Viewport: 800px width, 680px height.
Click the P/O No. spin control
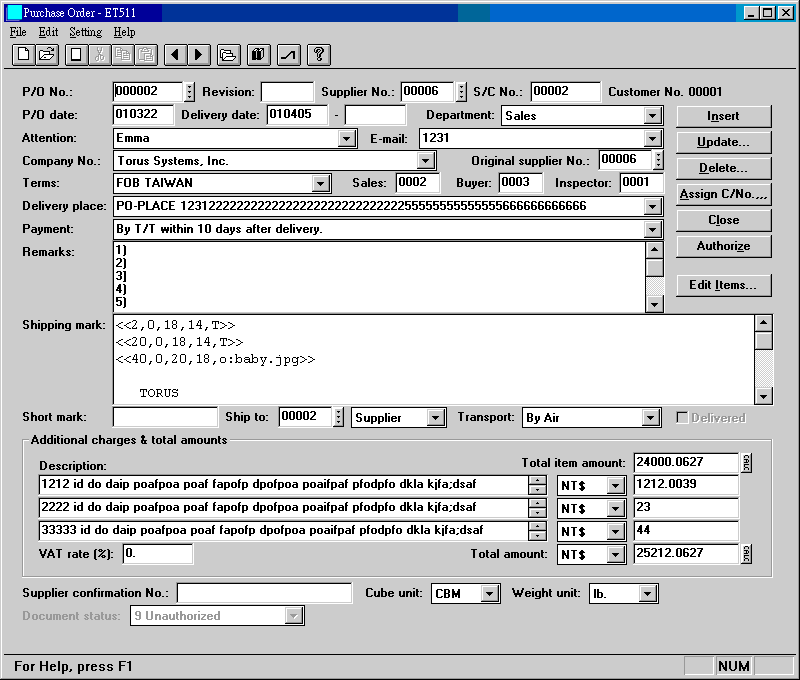189,92
